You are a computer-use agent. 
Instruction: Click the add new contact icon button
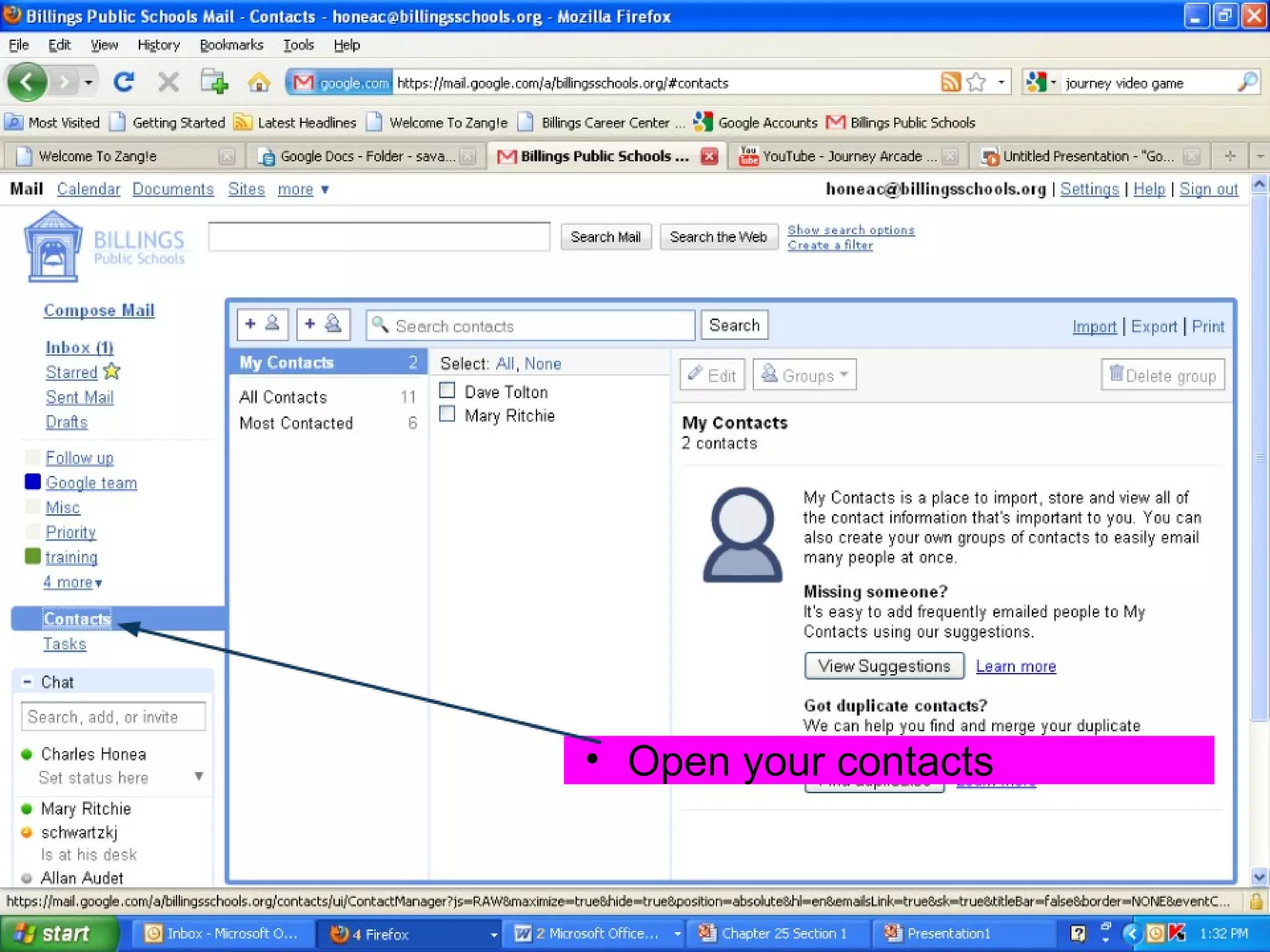[x=263, y=325]
